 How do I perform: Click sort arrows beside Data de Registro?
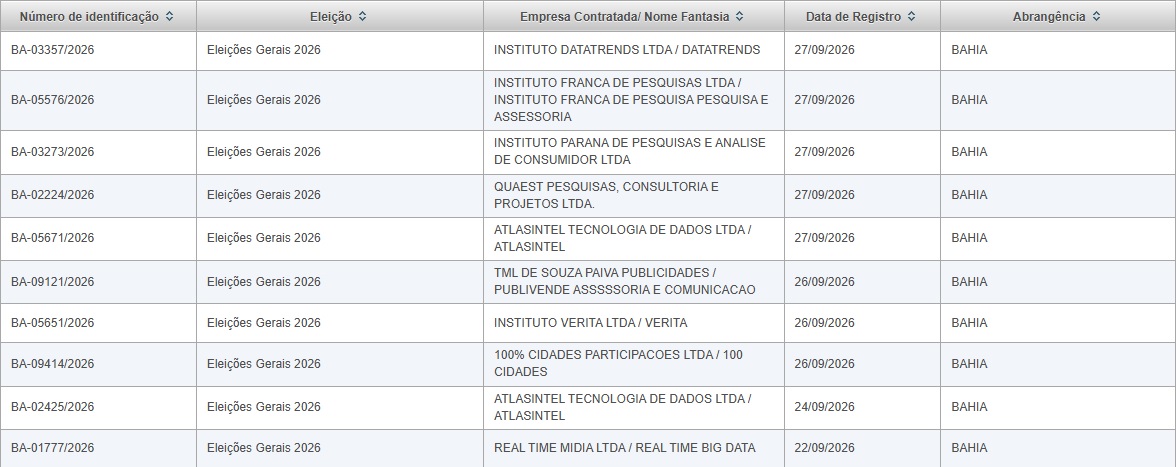pos(911,16)
